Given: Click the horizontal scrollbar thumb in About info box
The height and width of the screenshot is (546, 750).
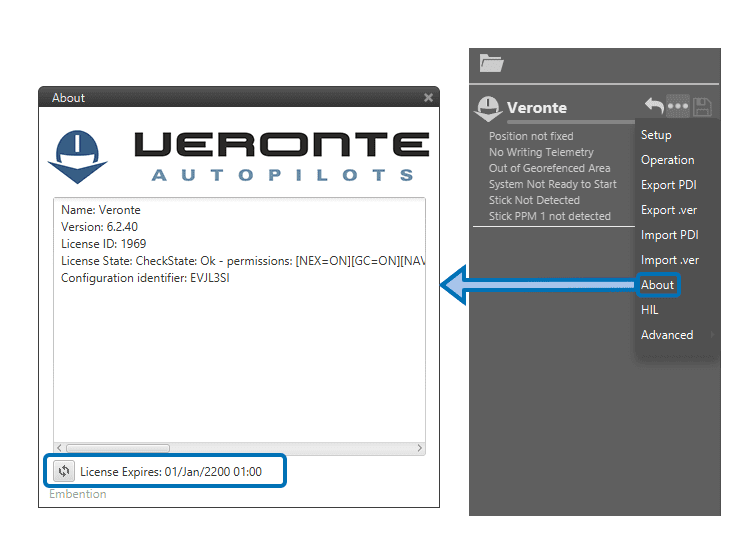Looking at the screenshot, I should click(x=118, y=448).
